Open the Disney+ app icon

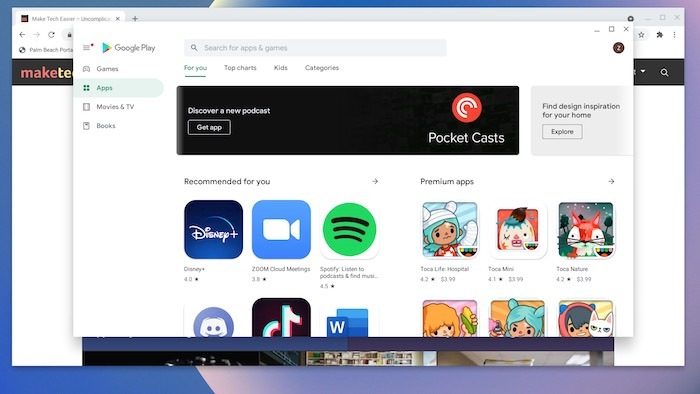coord(213,229)
